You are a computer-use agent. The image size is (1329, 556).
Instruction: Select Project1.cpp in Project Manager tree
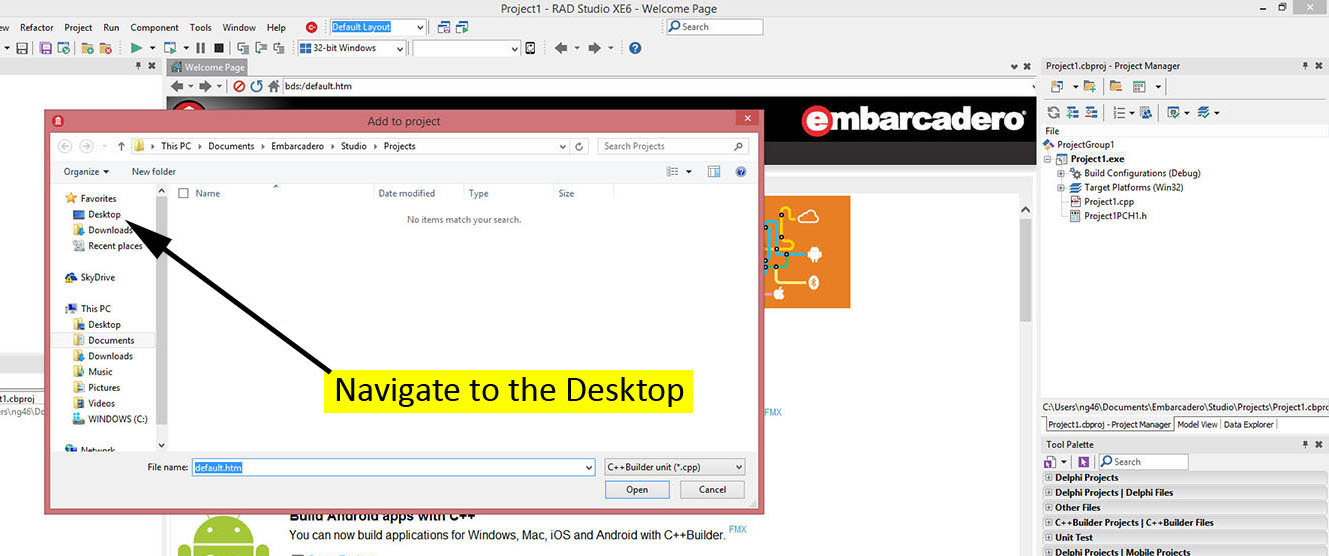pyautogui.click(x=1101, y=201)
